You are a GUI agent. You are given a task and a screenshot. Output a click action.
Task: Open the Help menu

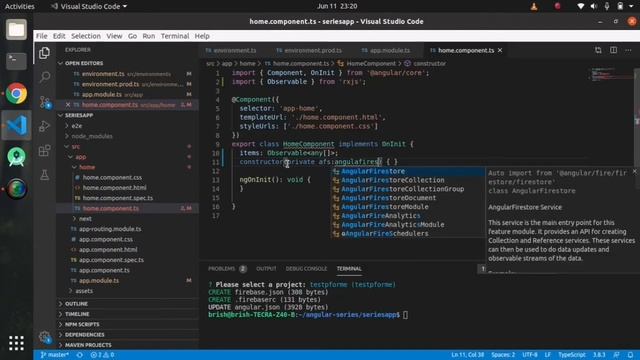coord(202,36)
